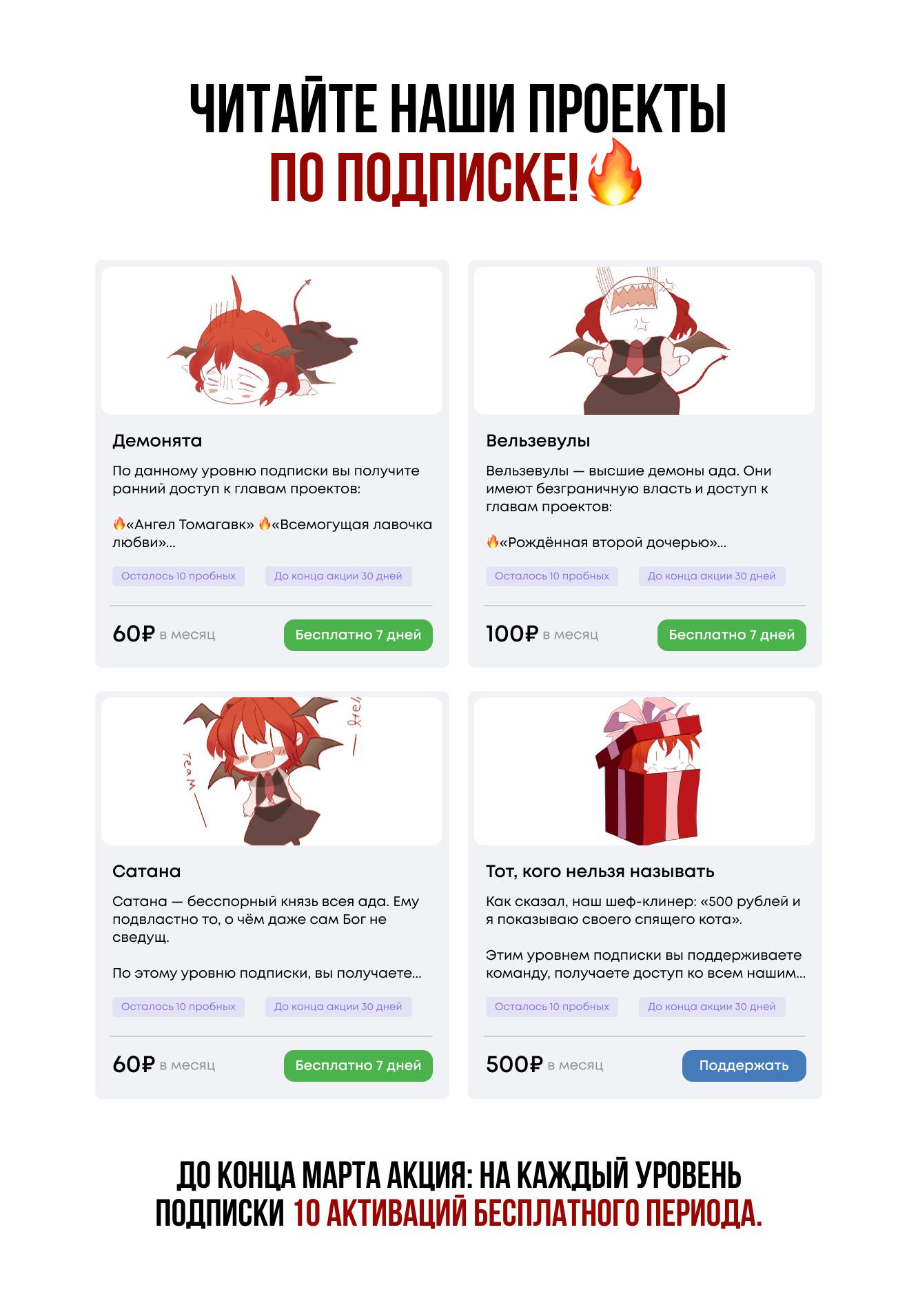Start the 7-day free trial for Сатана
The width and height of the screenshot is (918, 1316).
pyautogui.click(x=358, y=1065)
